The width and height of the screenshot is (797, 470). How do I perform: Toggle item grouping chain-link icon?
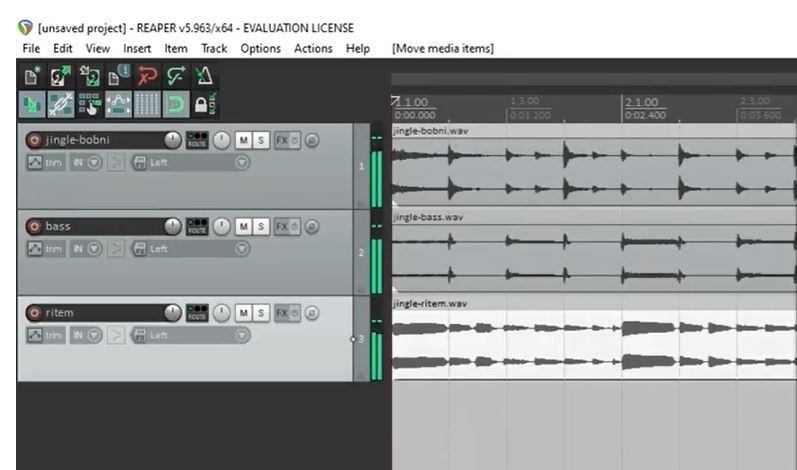(60, 105)
